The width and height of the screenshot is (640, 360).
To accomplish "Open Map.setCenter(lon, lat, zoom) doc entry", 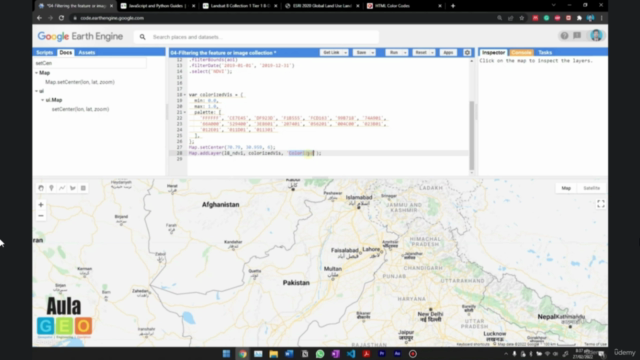I will [80, 82].
